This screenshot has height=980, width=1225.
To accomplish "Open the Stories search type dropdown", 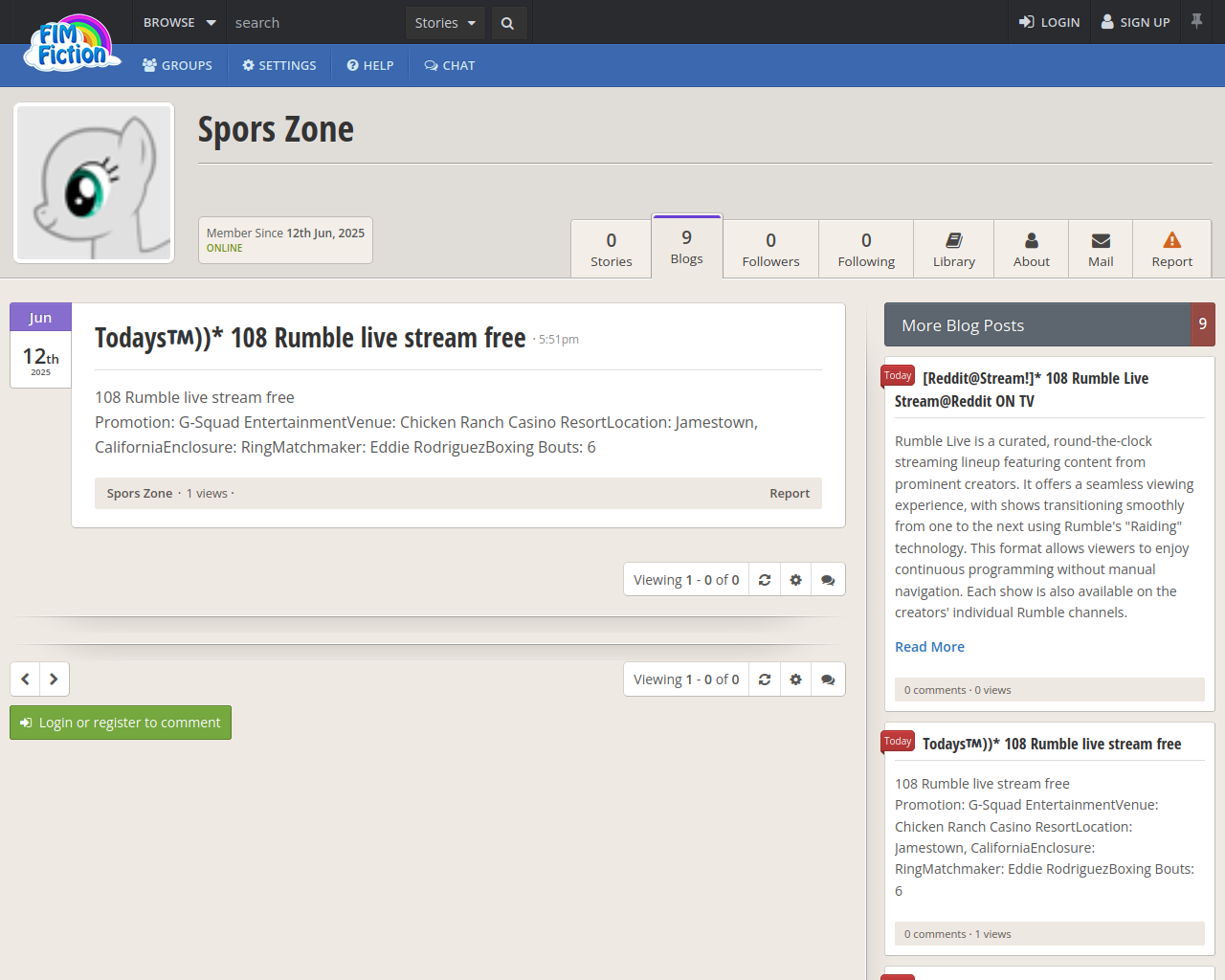I will (445, 23).
